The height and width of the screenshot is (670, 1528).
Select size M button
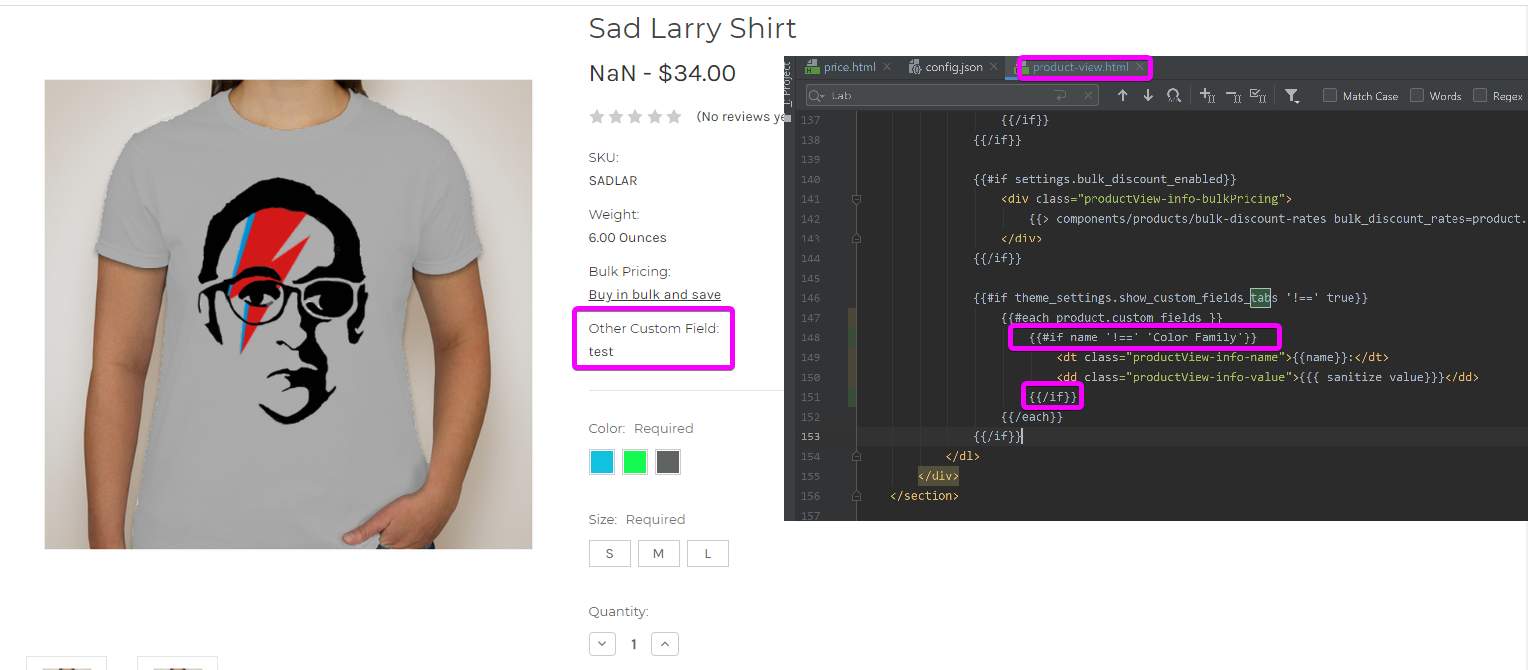[x=658, y=553]
